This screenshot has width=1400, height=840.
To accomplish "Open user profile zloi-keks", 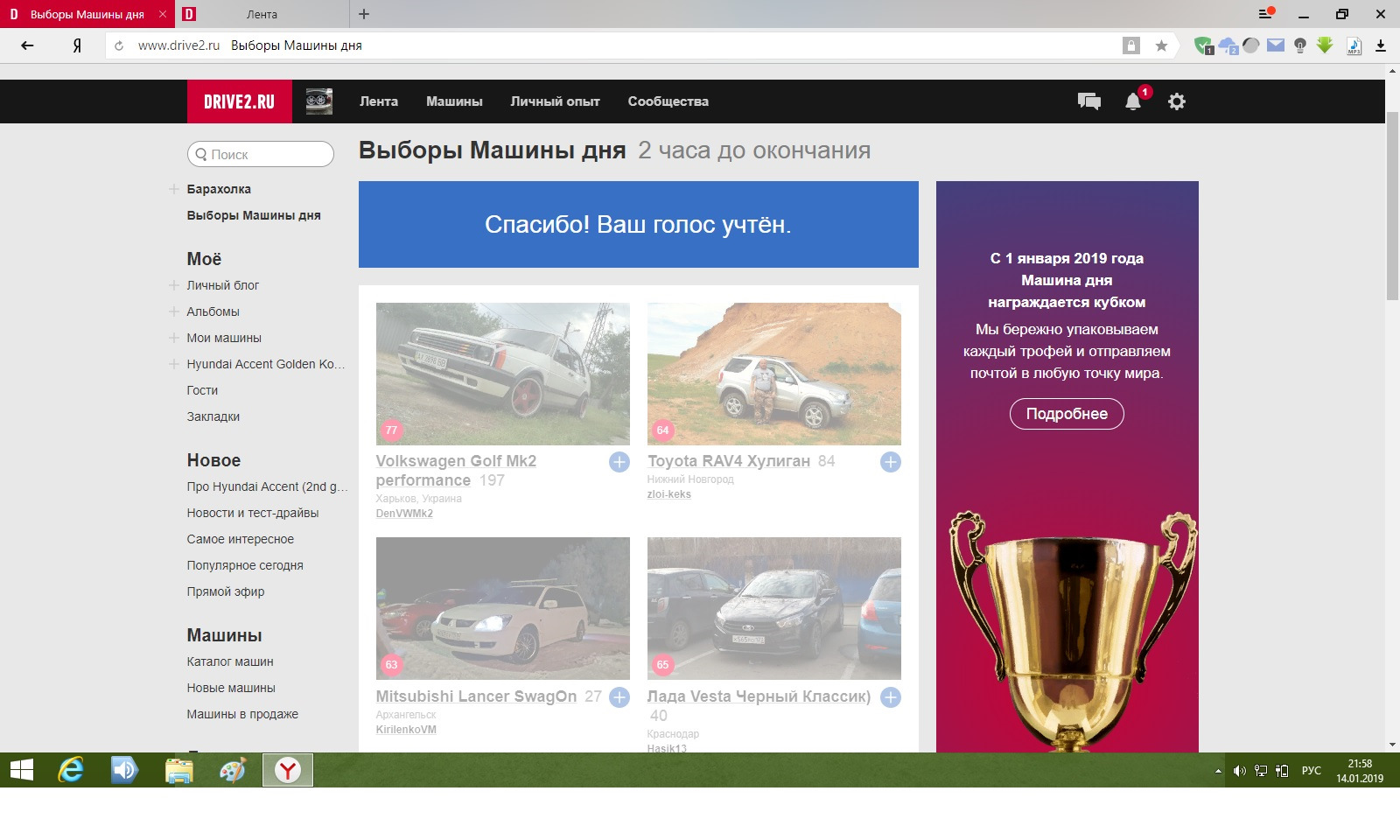I will (669, 494).
